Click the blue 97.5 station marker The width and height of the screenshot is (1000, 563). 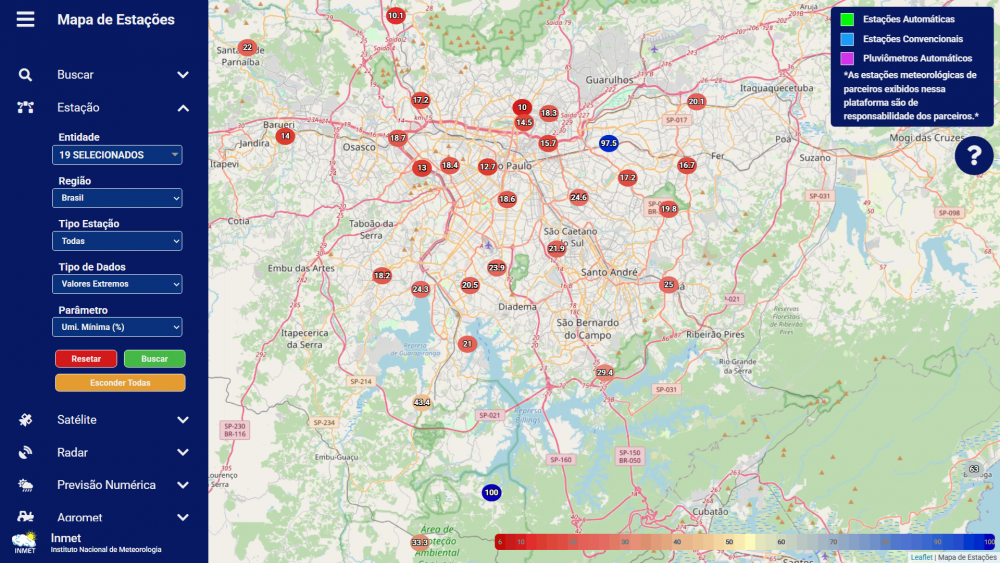tap(609, 143)
